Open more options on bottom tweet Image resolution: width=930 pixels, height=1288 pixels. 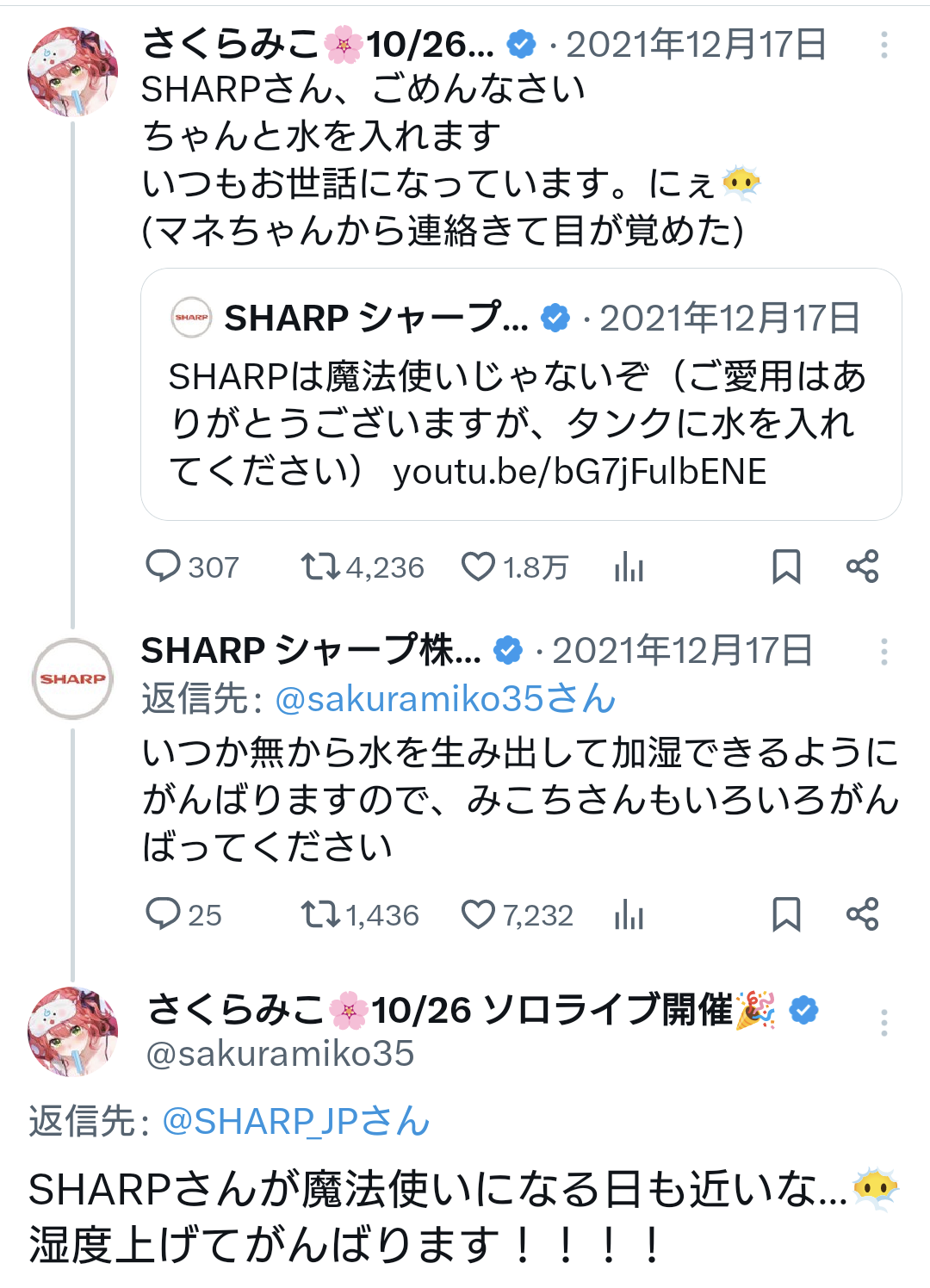click(883, 1023)
